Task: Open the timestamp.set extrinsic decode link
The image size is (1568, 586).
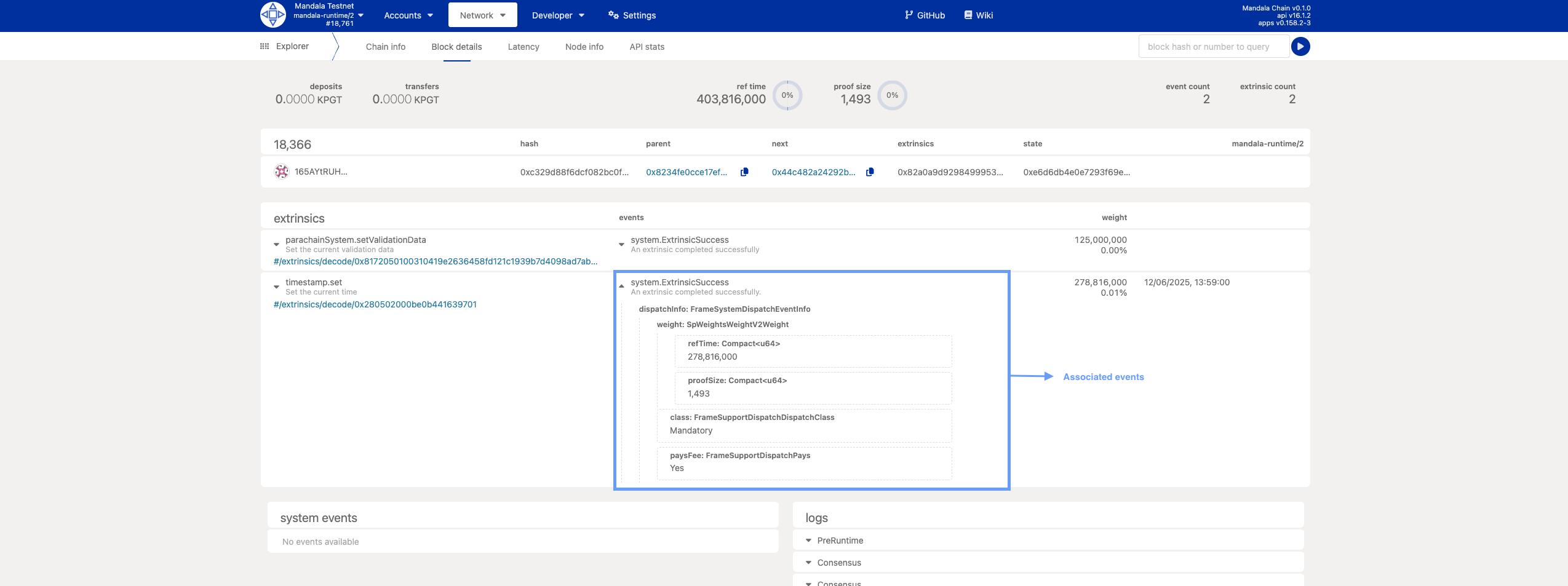Action: coord(375,304)
